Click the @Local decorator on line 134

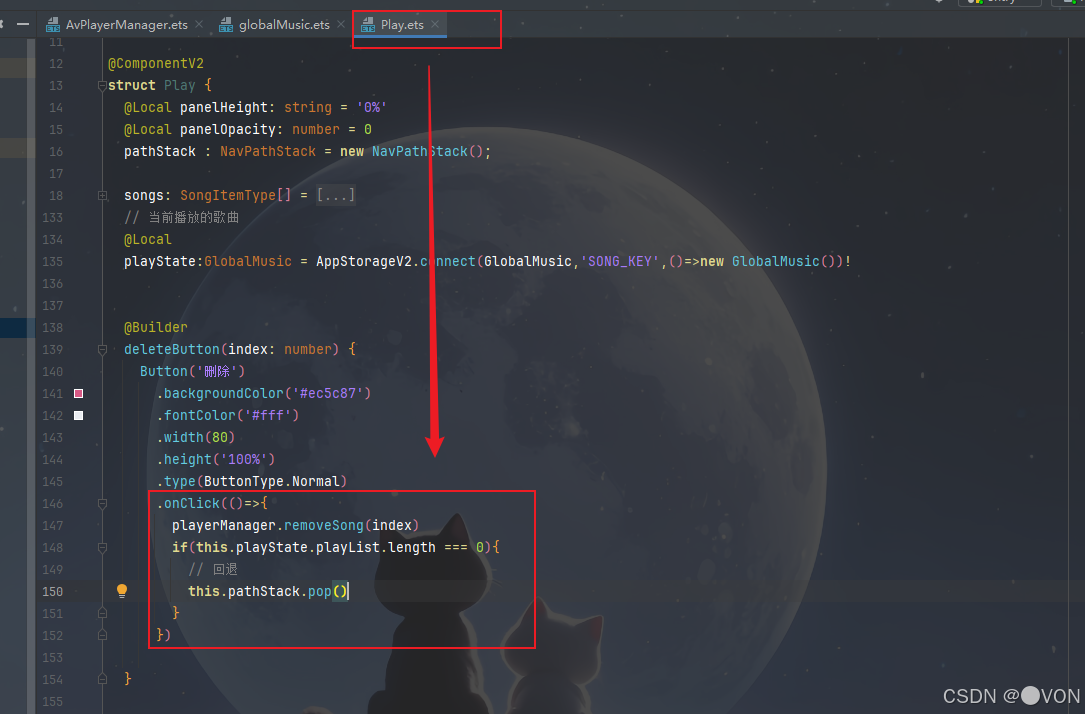147,239
